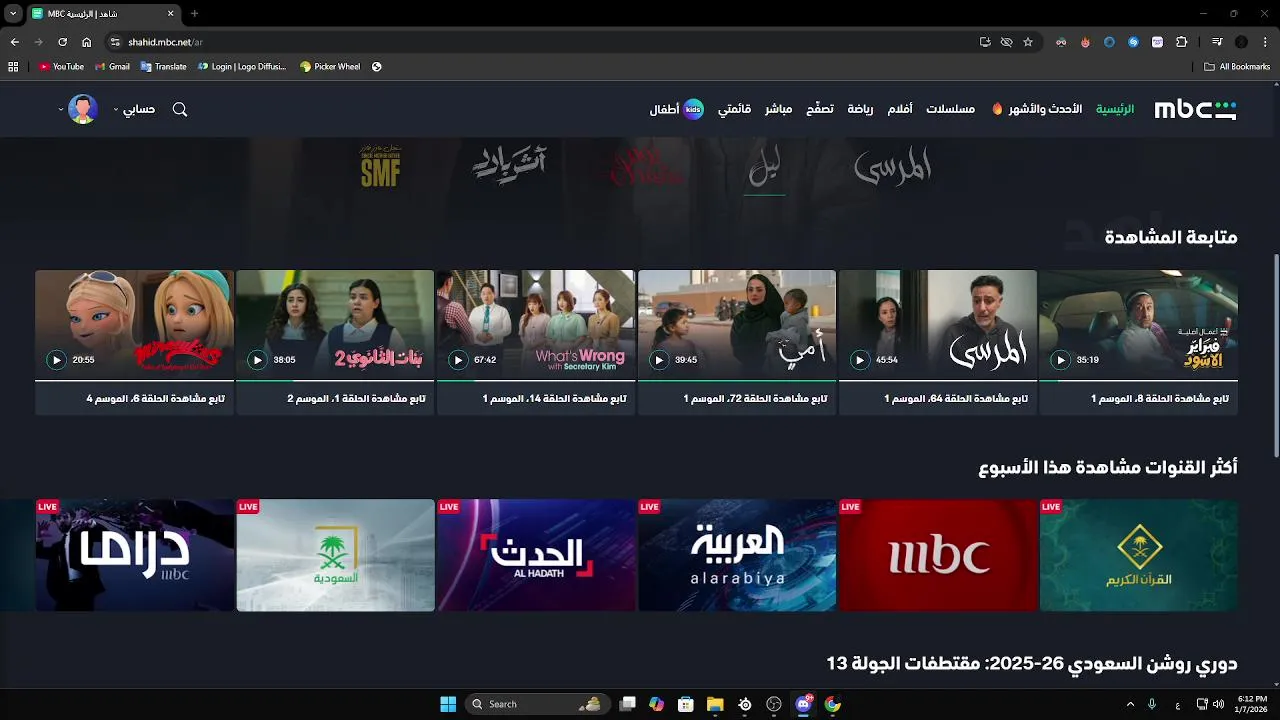Click the address bar URL
This screenshot has height=720, width=1280.
pyautogui.click(x=166, y=42)
